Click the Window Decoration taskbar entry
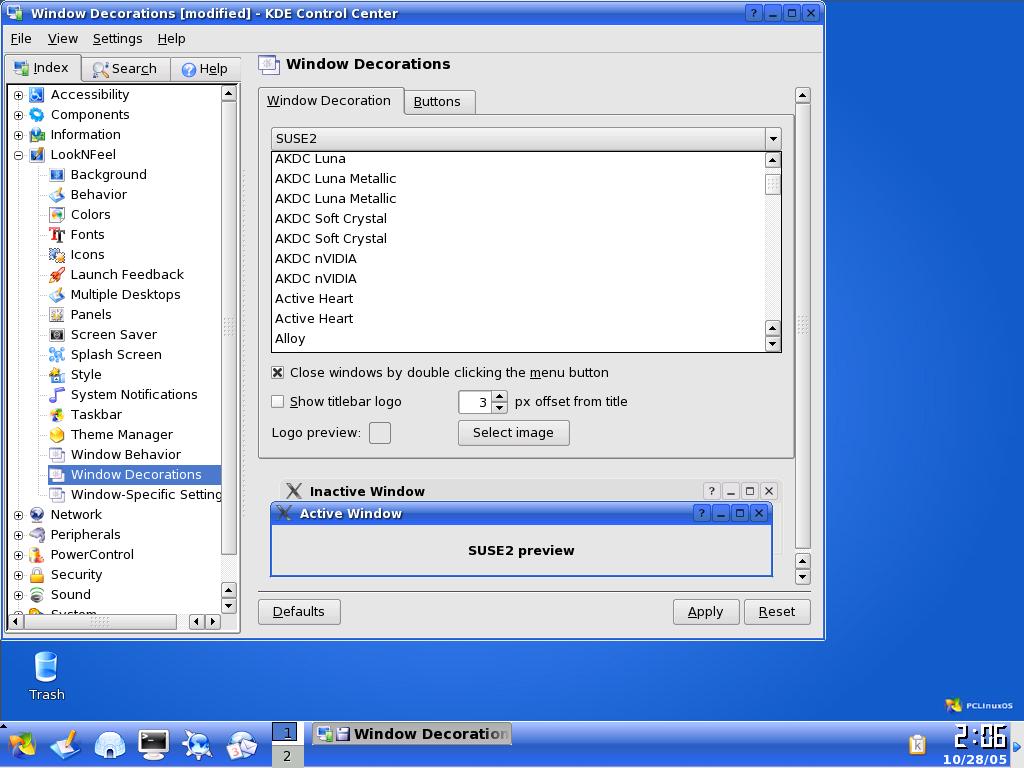 click(x=412, y=734)
